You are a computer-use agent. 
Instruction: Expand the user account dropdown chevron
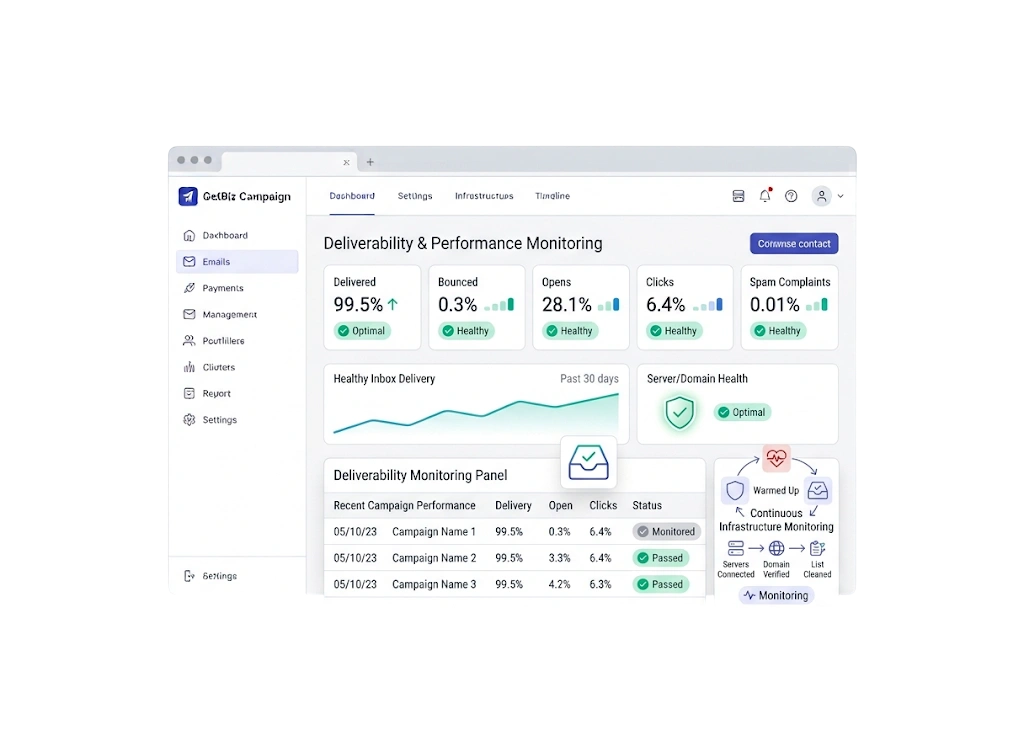pyautogui.click(x=840, y=196)
